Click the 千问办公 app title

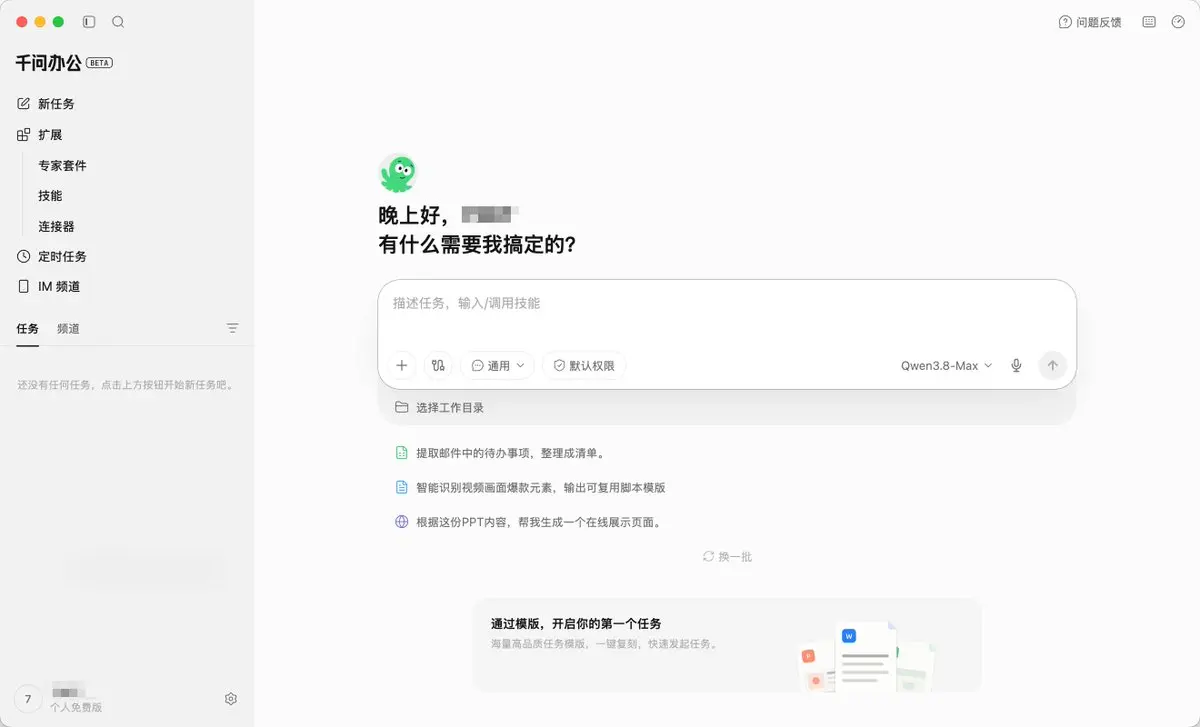pyautogui.click(x=48, y=63)
